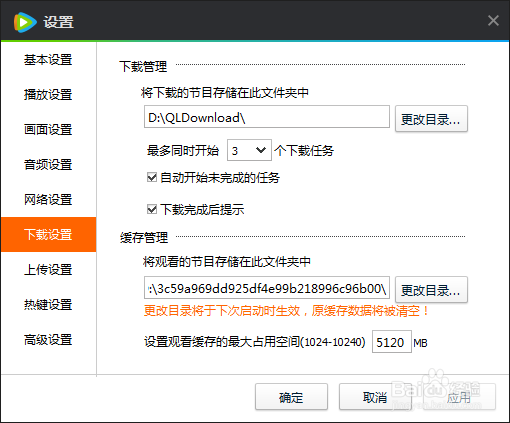
Task: Click 更改目录 button for download folder
Action: [431, 119]
